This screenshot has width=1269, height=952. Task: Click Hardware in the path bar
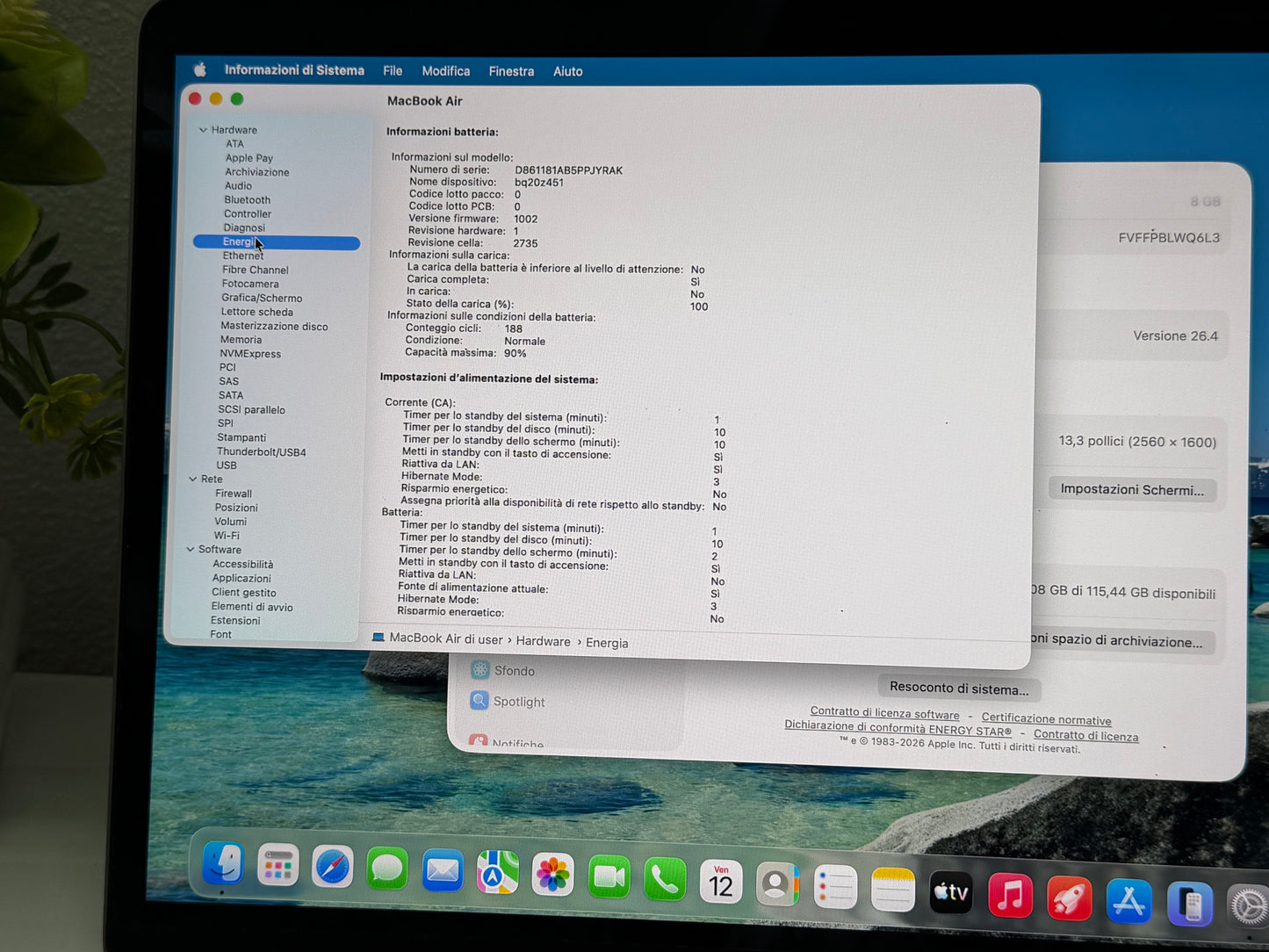click(x=543, y=641)
